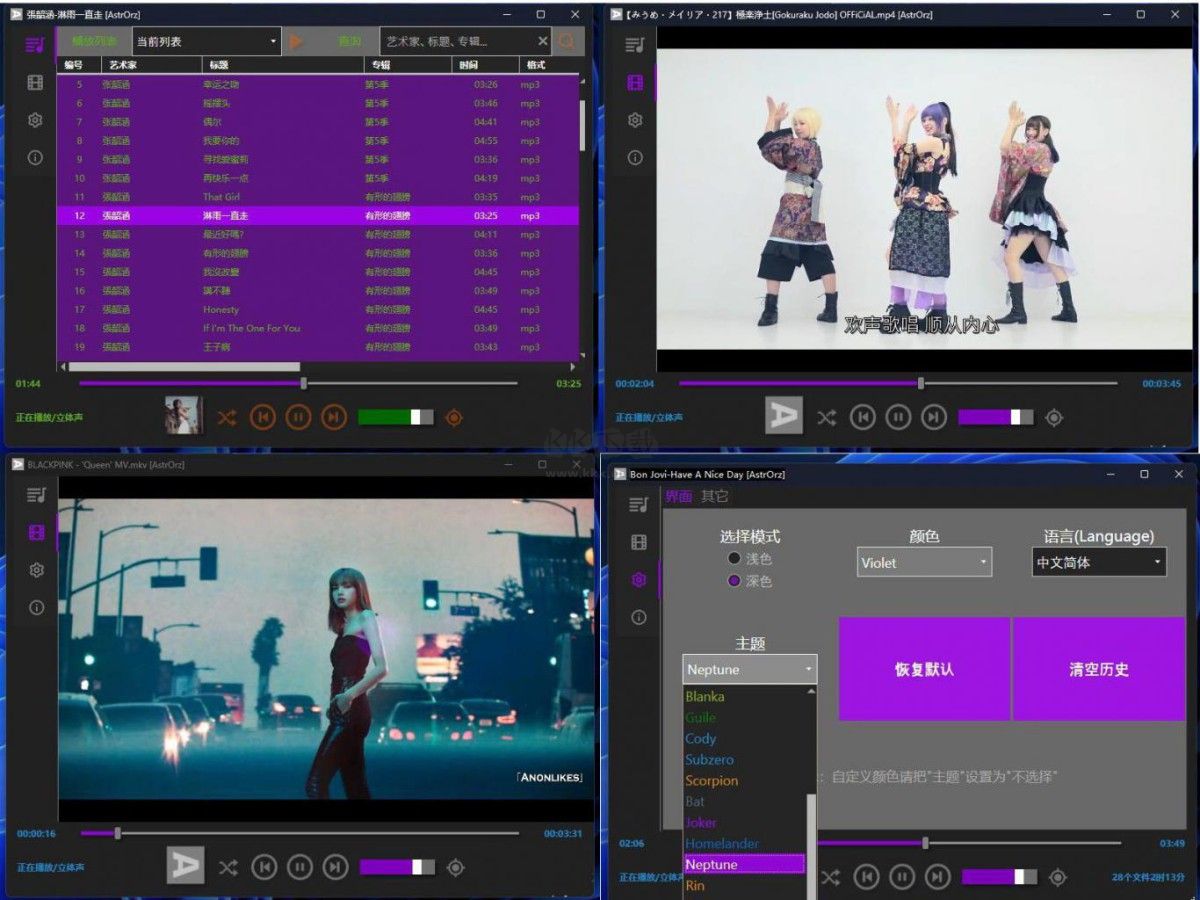Screen dimensions: 1200x900
Task: Select the 深色 dark mode radio button
Action: [735, 580]
